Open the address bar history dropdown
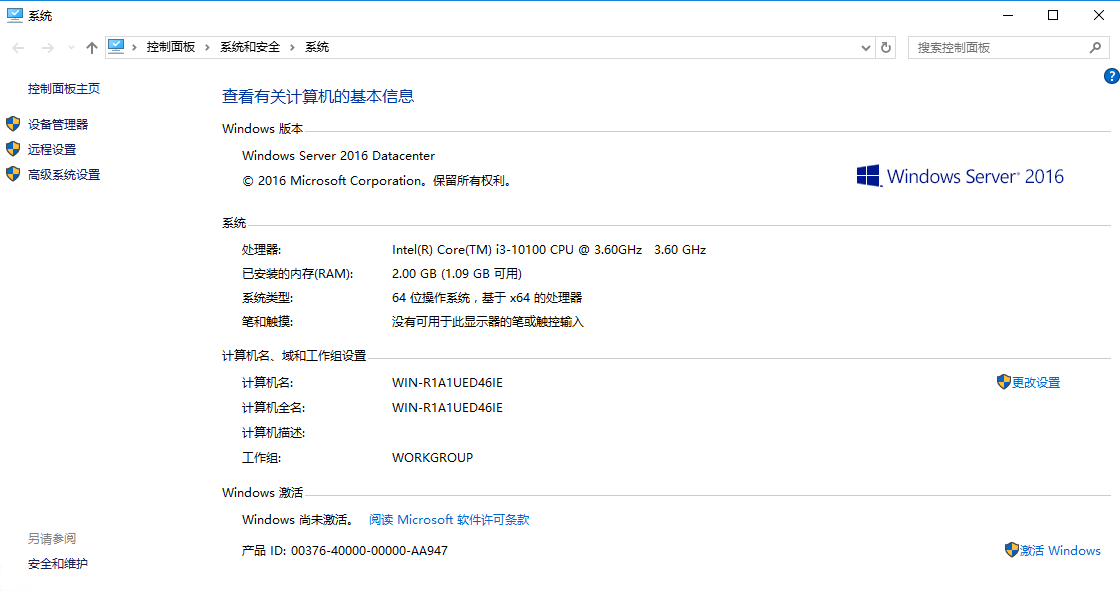The height and width of the screenshot is (591, 1120). pos(866,48)
